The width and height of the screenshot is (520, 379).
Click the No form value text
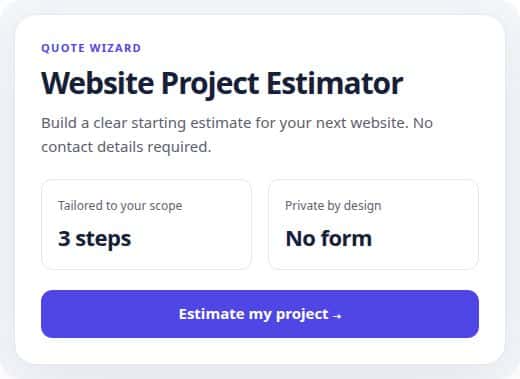[329, 239]
